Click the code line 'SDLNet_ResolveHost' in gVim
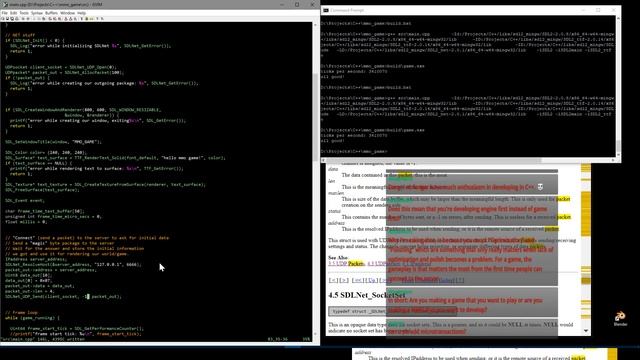640x360 pixels. click(73, 264)
